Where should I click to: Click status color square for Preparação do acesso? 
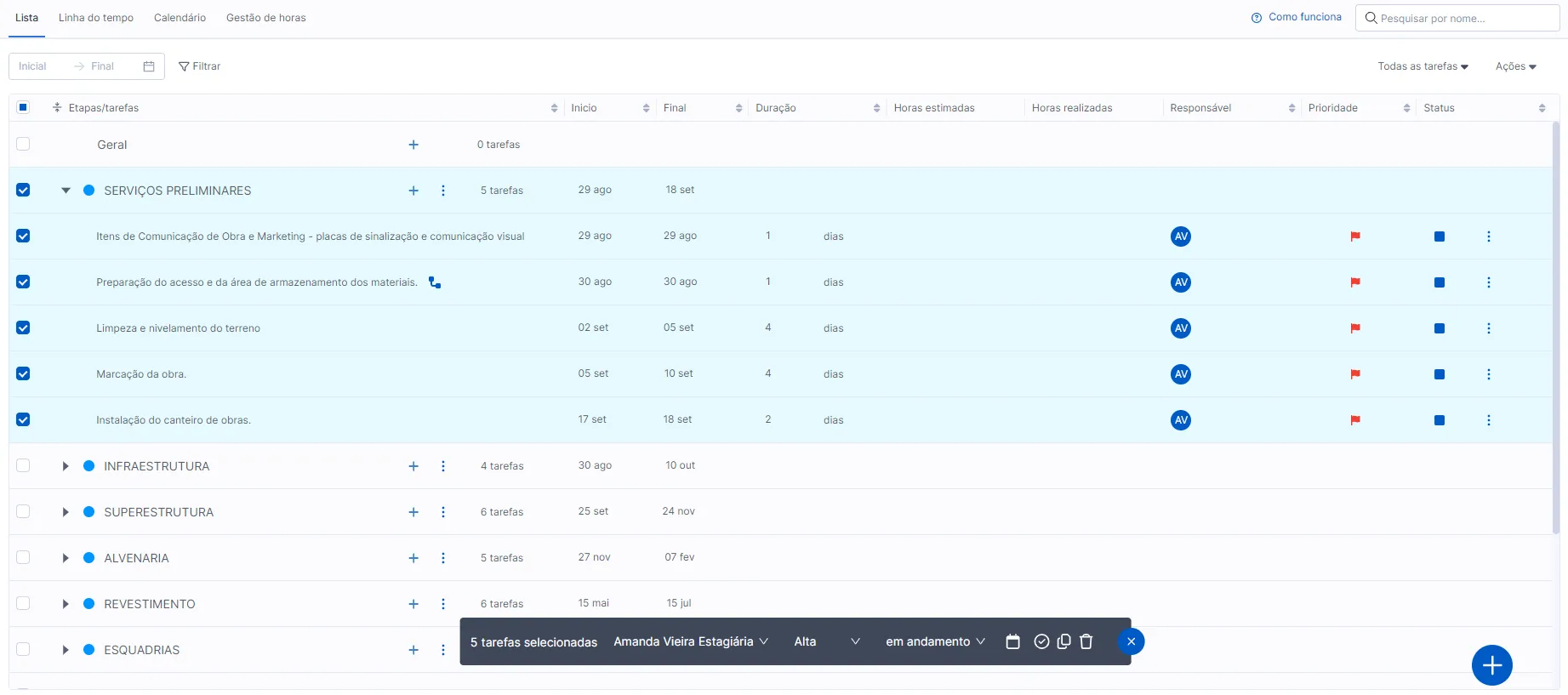click(x=1440, y=282)
